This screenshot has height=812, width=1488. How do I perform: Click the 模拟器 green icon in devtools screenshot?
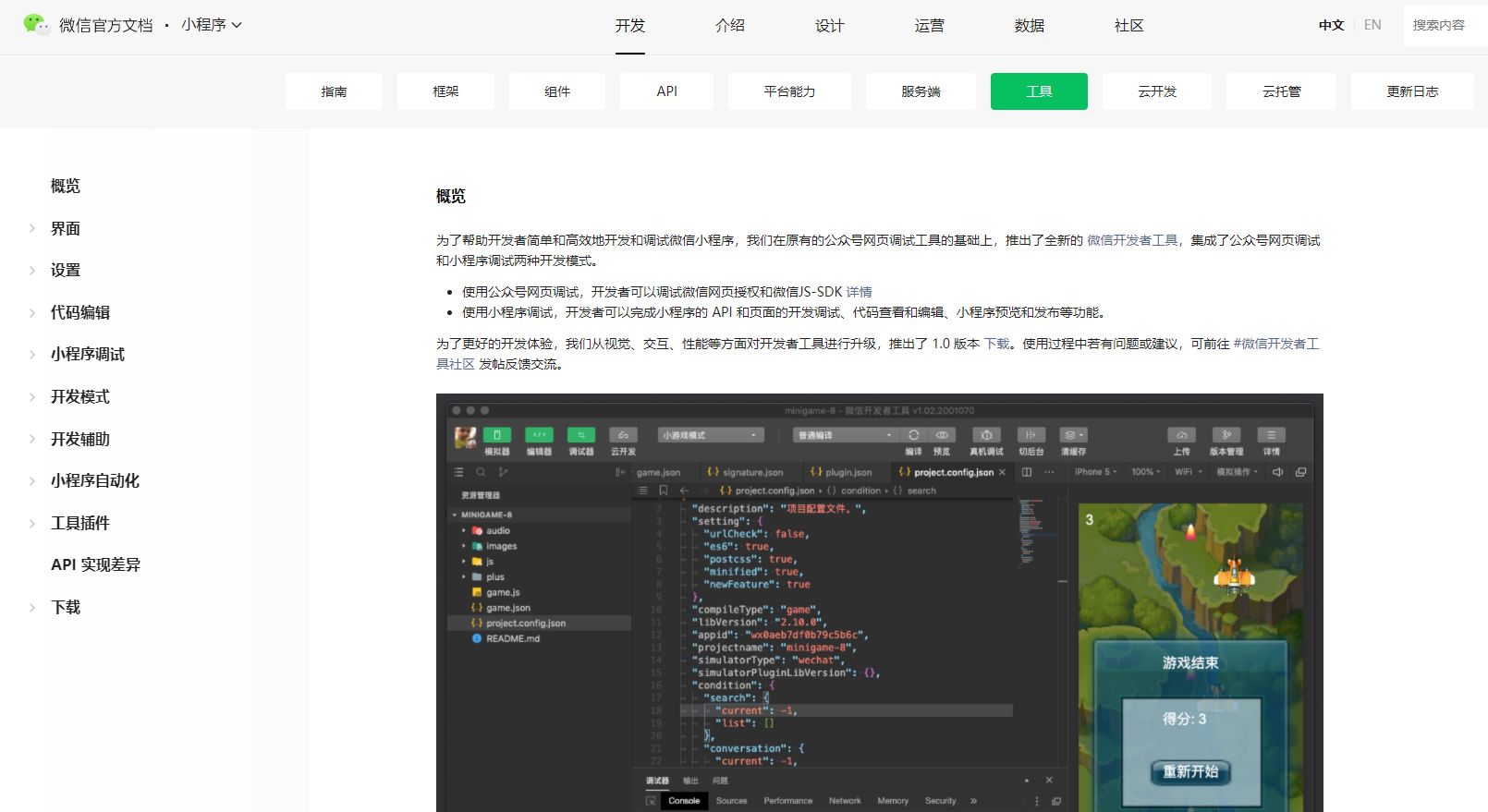[496, 435]
